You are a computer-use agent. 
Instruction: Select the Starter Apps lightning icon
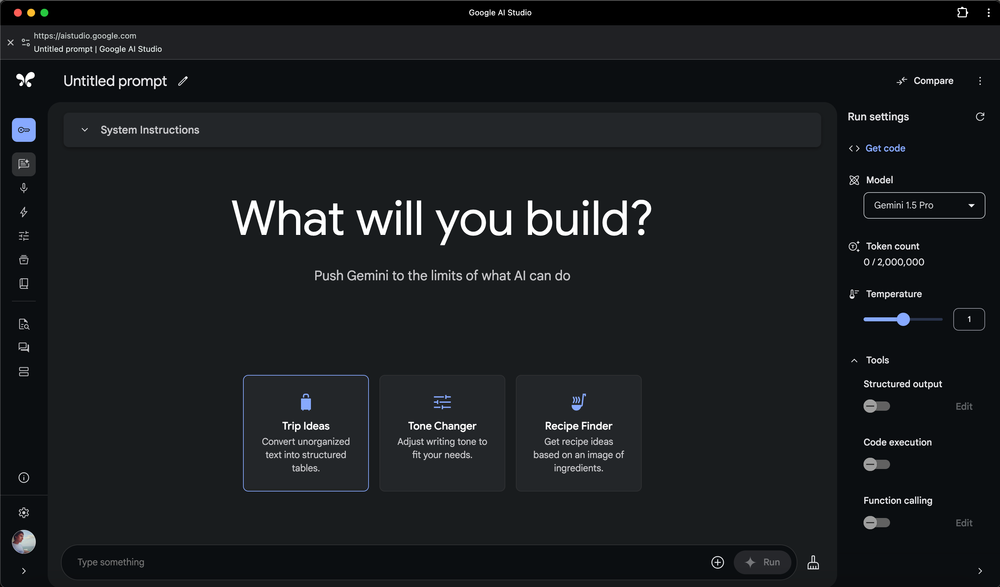pos(24,211)
